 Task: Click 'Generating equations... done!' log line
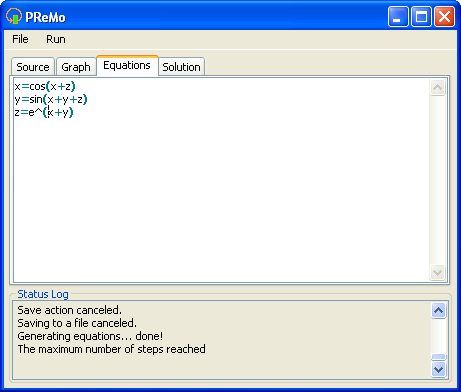pyautogui.click(x=90, y=336)
